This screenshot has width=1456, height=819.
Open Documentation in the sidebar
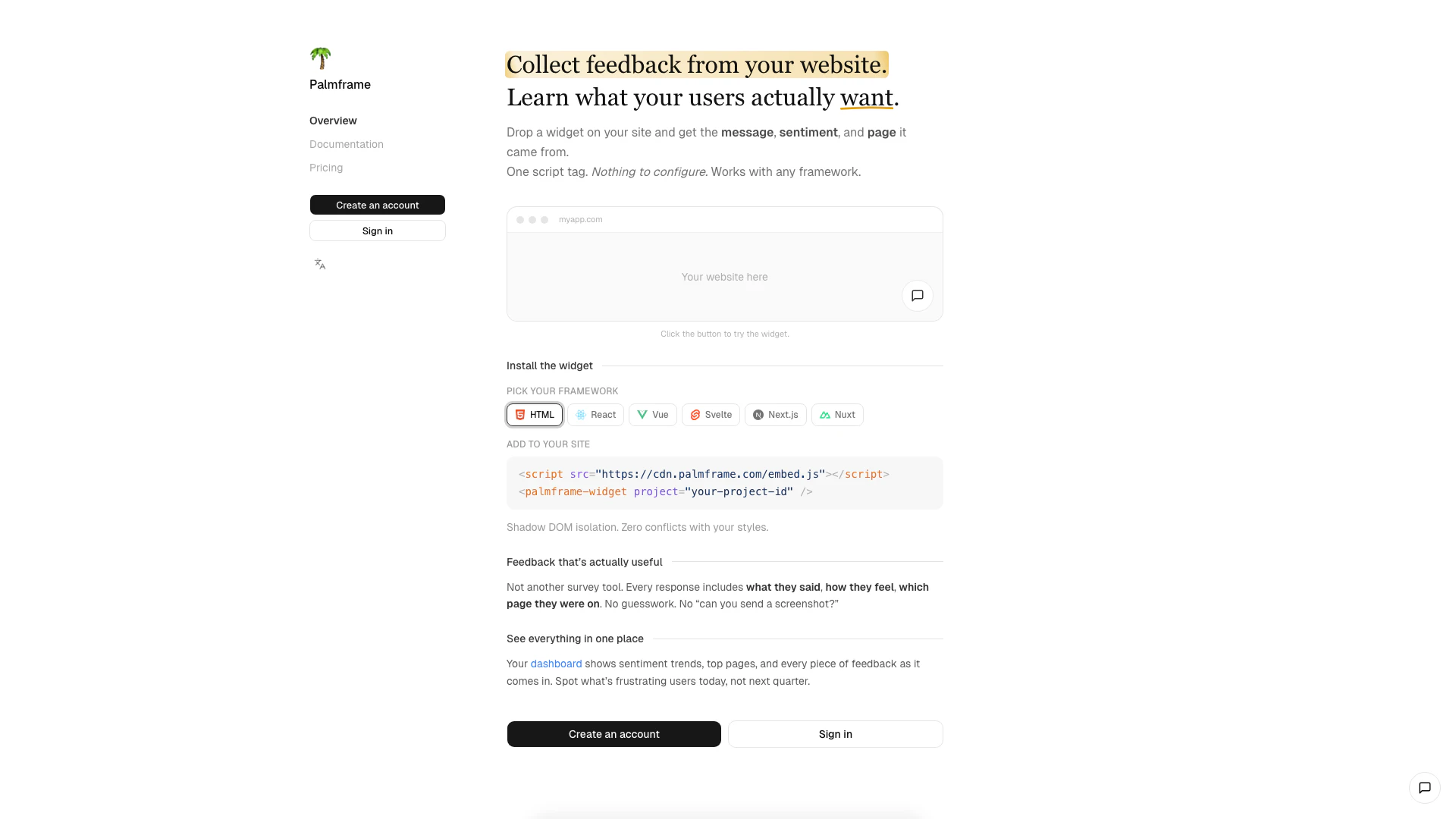coord(347,144)
